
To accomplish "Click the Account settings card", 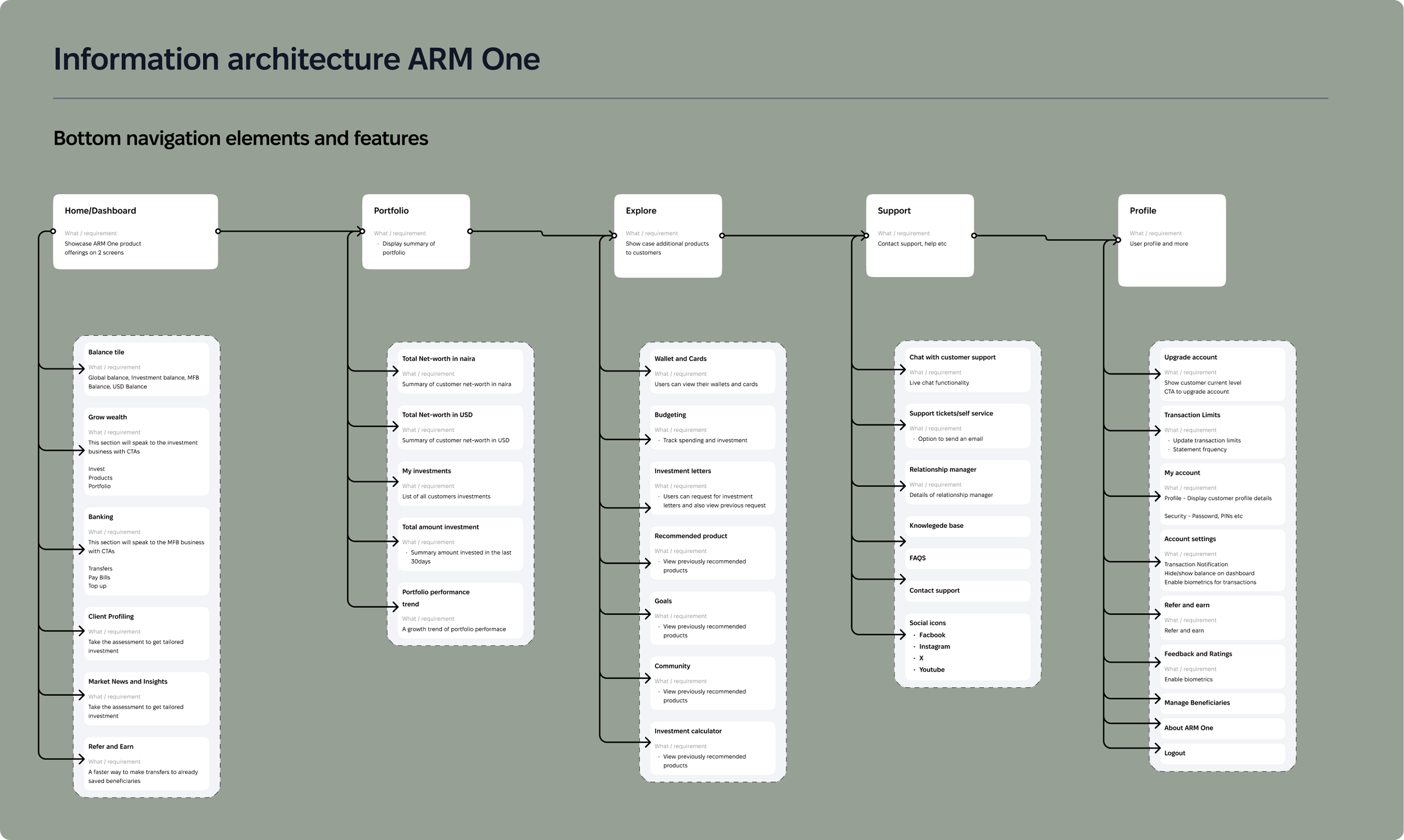I will tap(1222, 560).
